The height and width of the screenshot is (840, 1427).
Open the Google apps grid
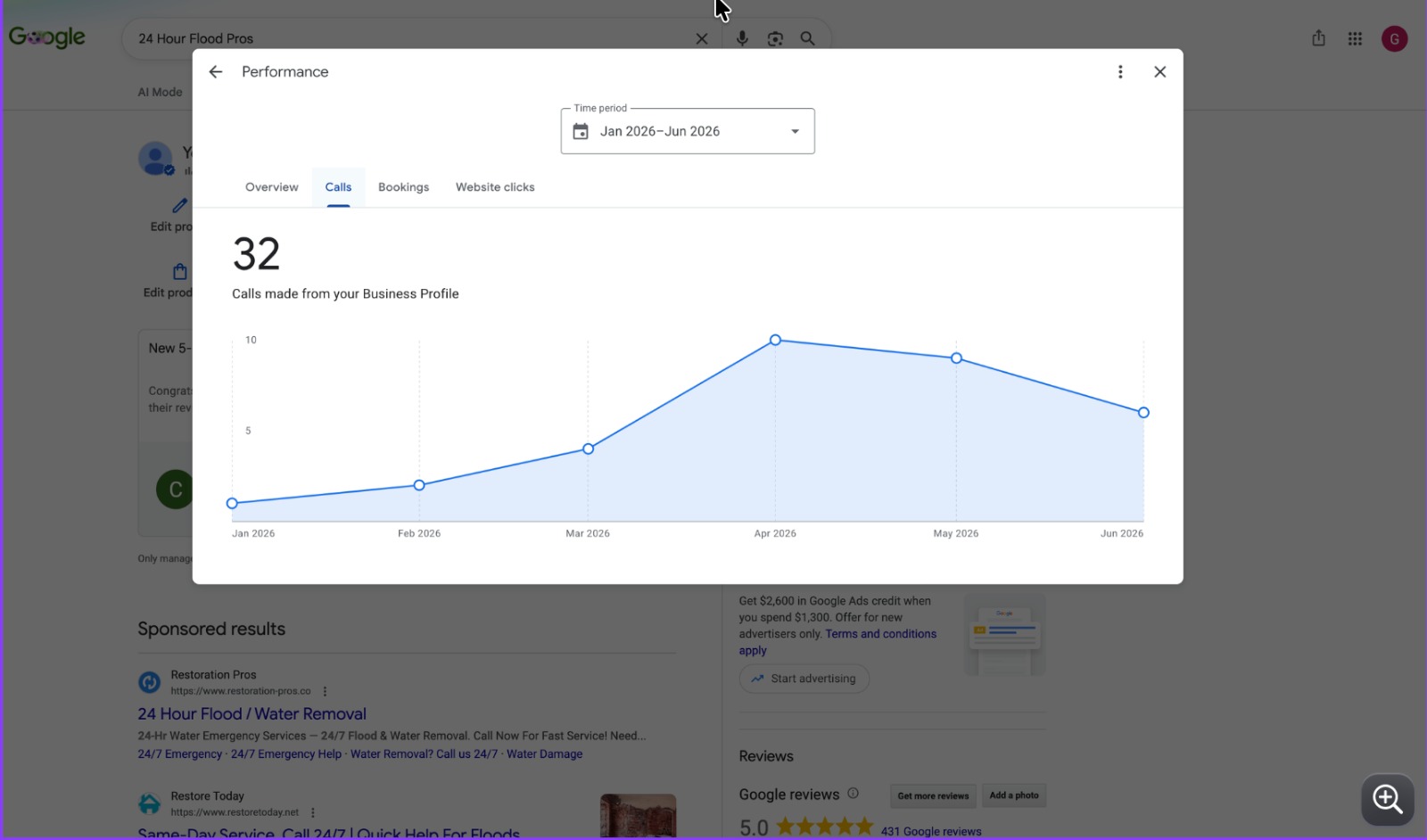1355,38
